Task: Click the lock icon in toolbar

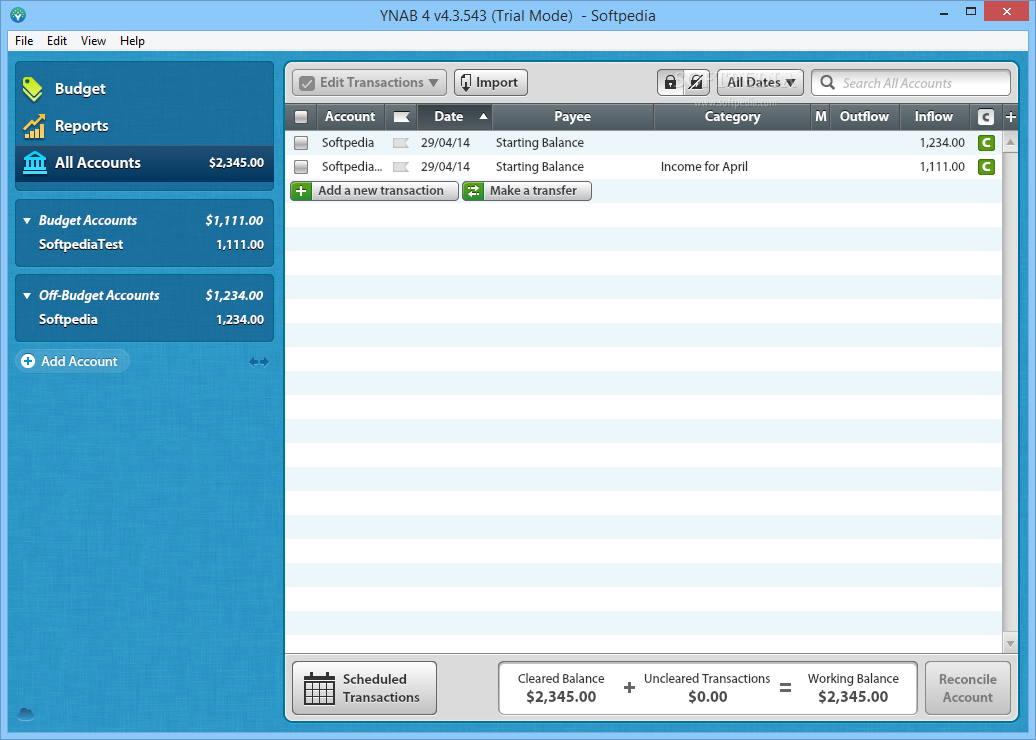Action: 670,83
